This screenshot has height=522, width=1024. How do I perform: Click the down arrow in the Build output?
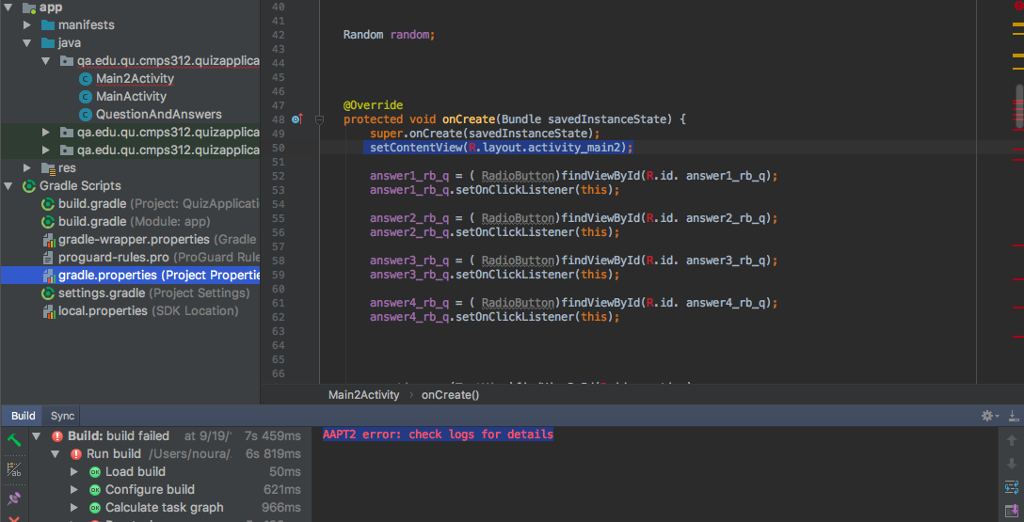(x=1012, y=464)
